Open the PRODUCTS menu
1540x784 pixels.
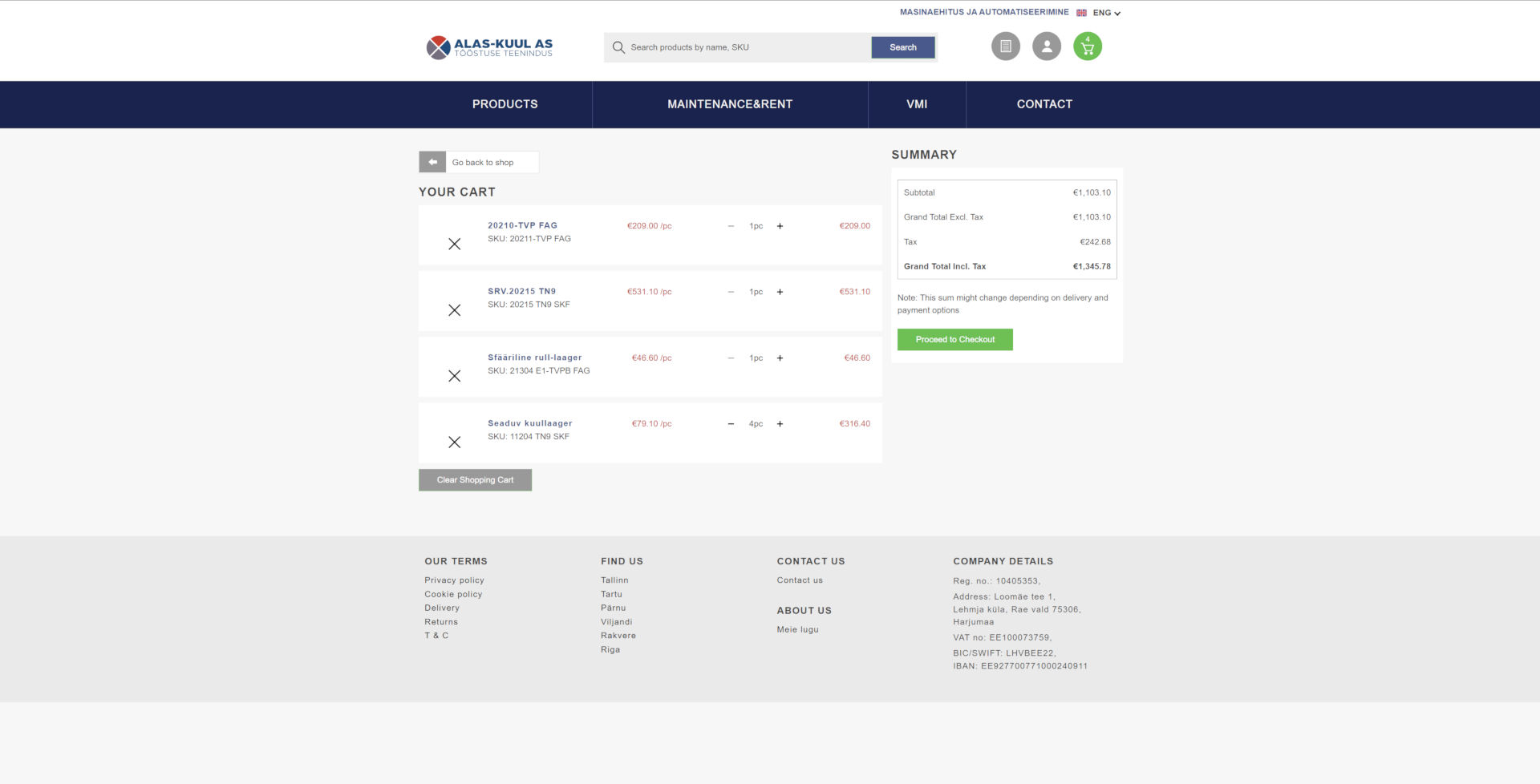505,104
